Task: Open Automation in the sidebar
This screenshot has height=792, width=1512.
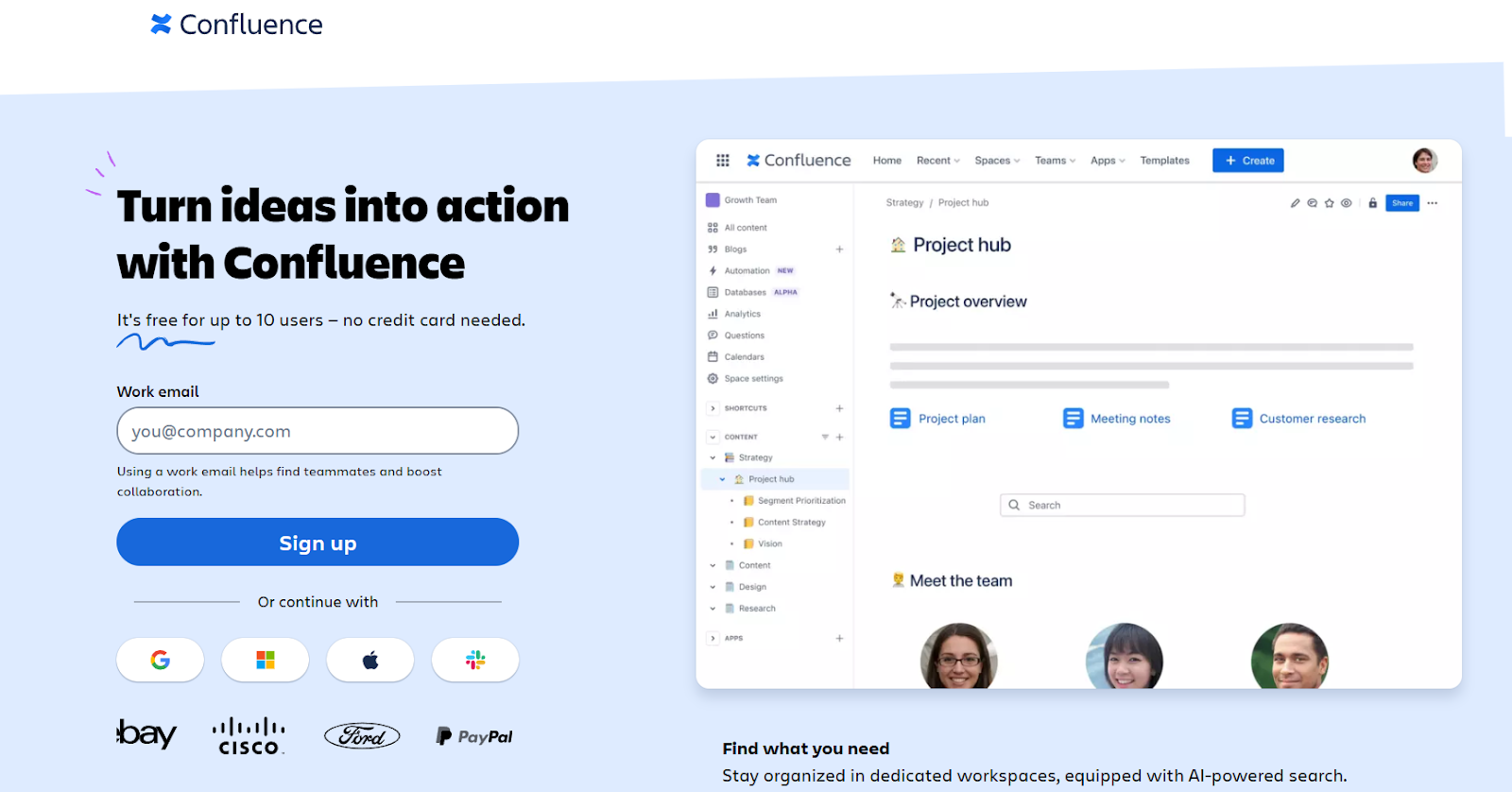Action: (750, 271)
